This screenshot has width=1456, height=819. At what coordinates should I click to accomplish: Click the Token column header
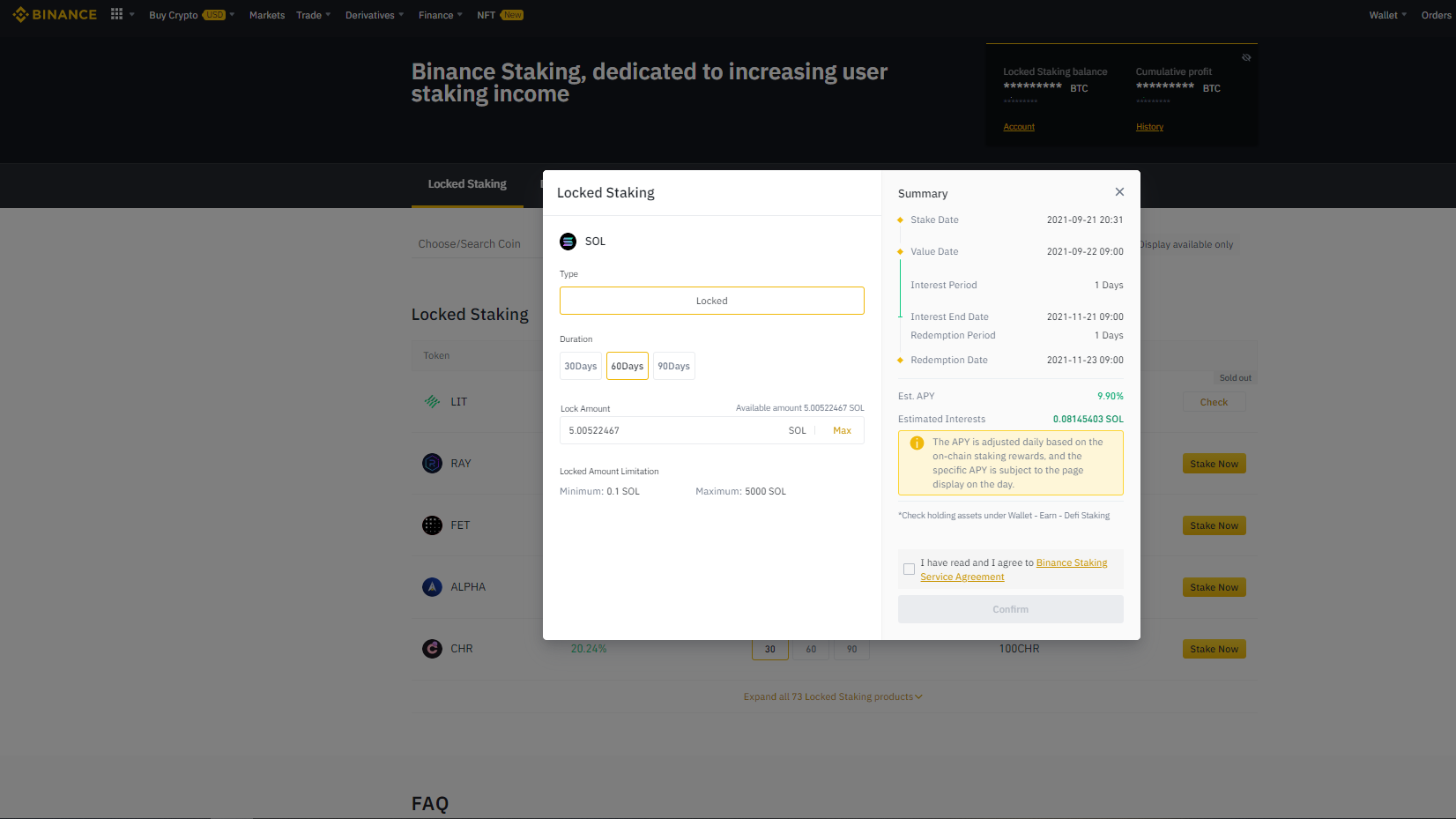(436, 356)
